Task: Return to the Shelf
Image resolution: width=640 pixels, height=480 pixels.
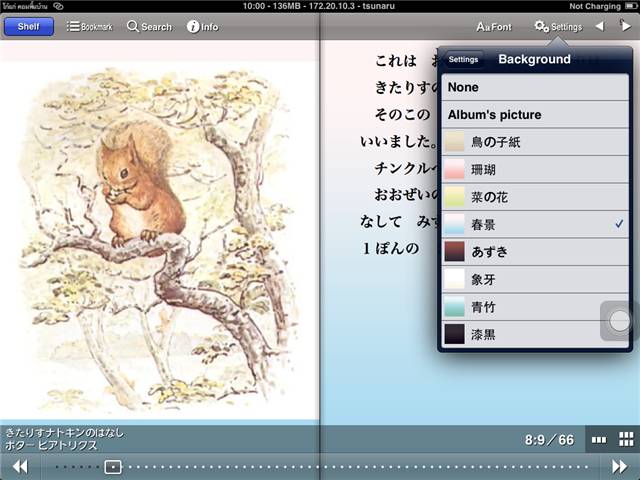Action: point(29,27)
